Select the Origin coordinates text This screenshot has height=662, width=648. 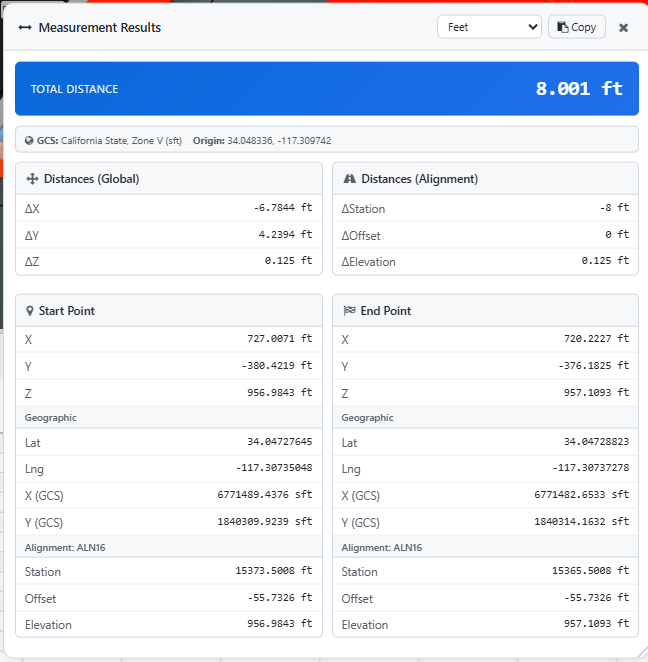pyautogui.click(x=279, y=141)
